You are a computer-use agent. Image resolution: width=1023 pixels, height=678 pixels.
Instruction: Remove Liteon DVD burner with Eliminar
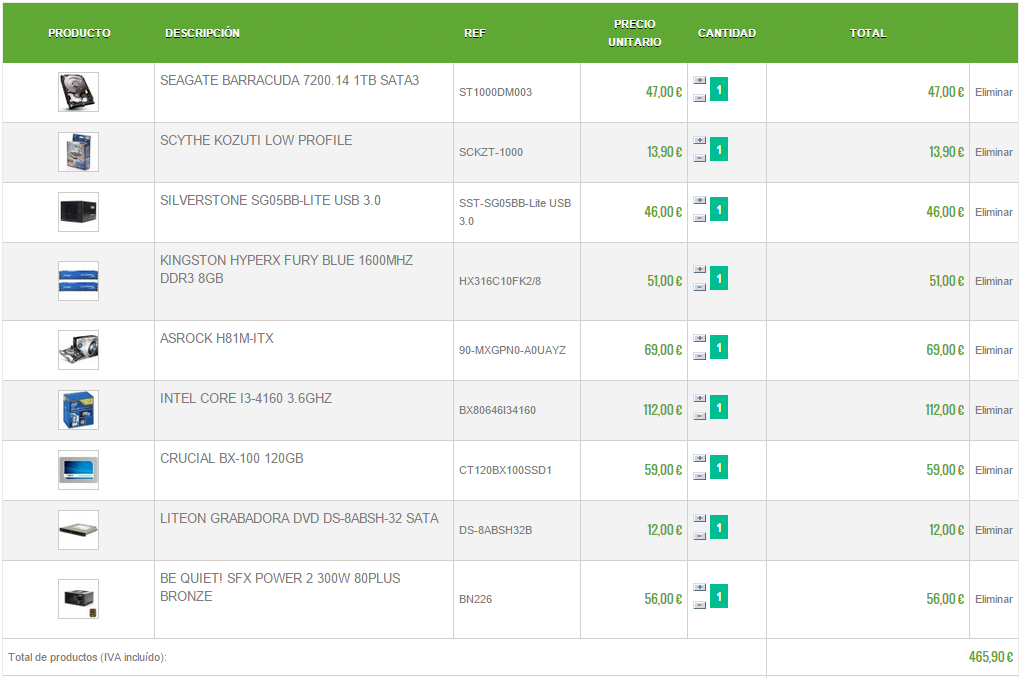pos(994,531)
